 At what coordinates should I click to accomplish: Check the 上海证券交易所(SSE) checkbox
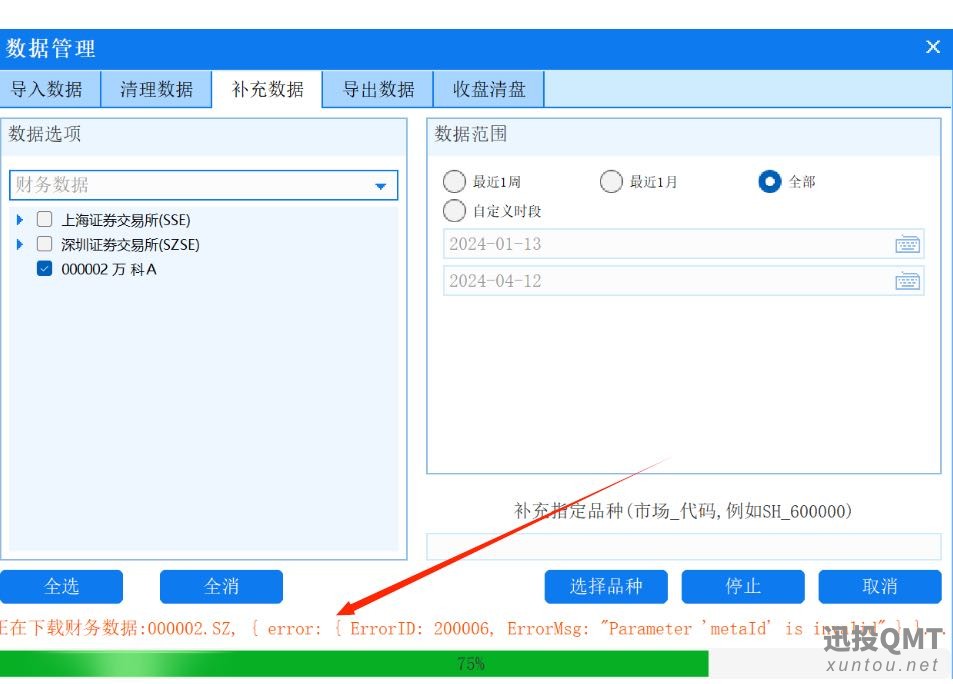[x=44, y=219]
